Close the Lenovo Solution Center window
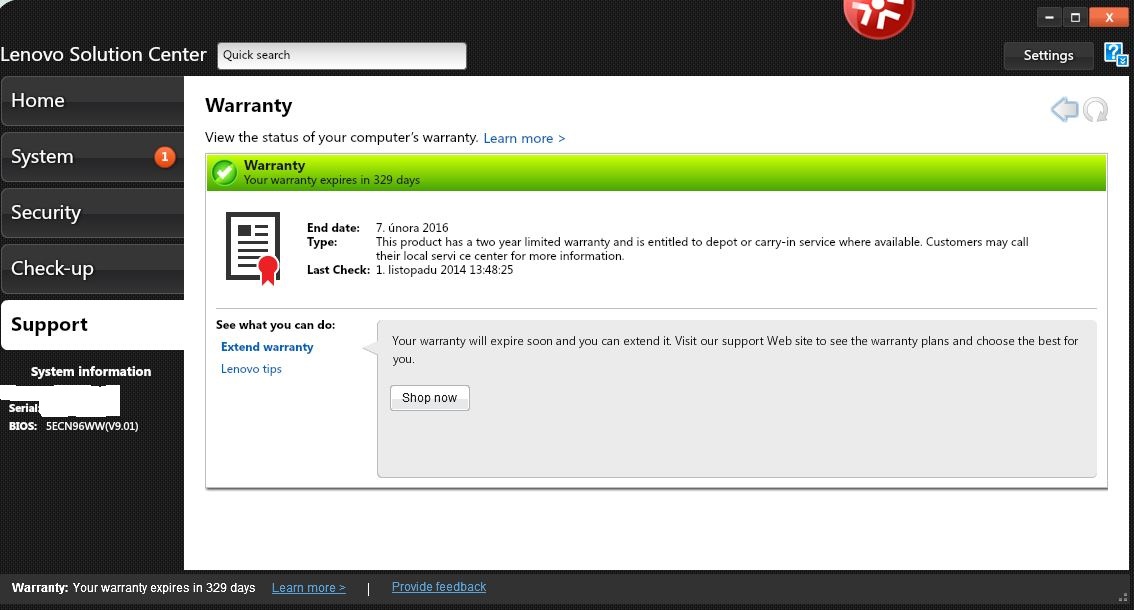Screen dimensions: 1134x610 pos(1109,17)
